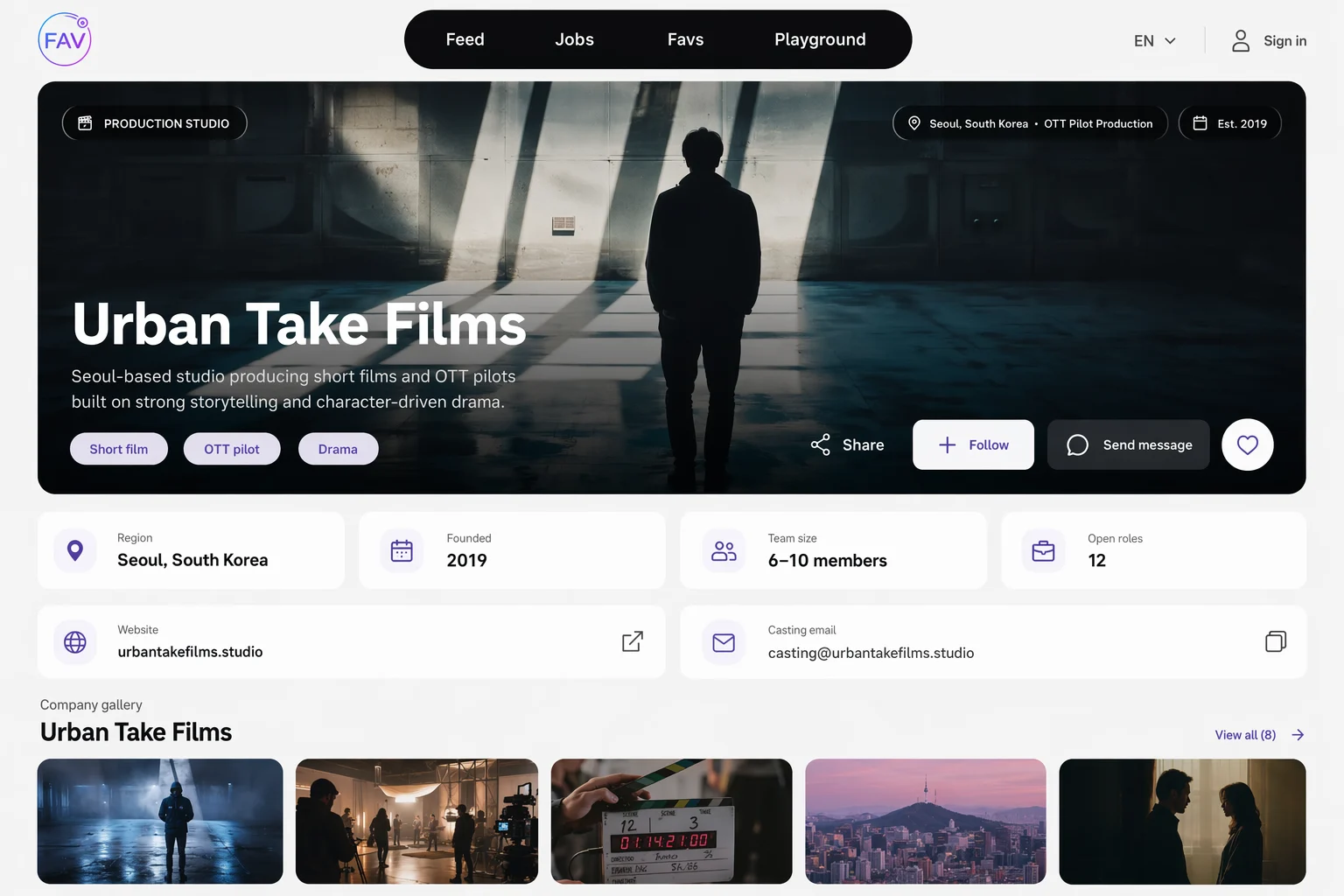Expand the EN language dropdown
The height and width of the screenshot is (896, 1344).
pyautogui.click(x=1154, y=40)
